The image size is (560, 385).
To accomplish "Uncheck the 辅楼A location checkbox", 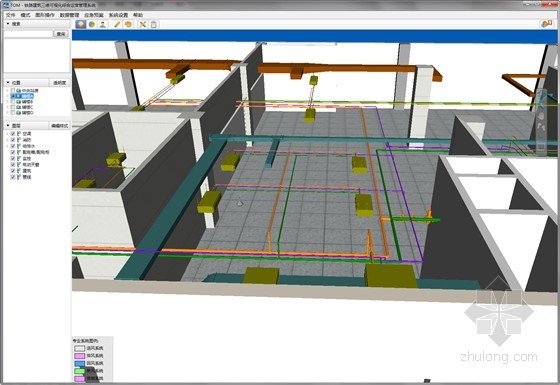I will tap(13, 96).
